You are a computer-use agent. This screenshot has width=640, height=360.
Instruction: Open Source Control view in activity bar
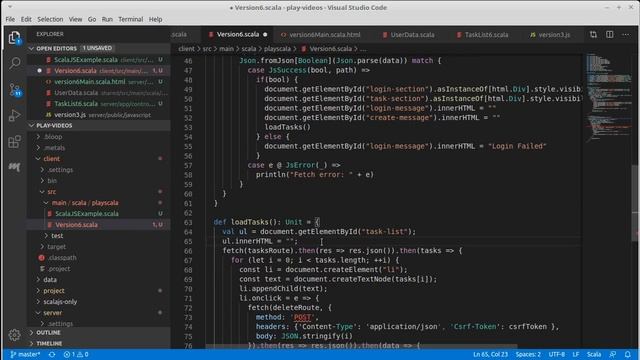(x=15, y=89)
